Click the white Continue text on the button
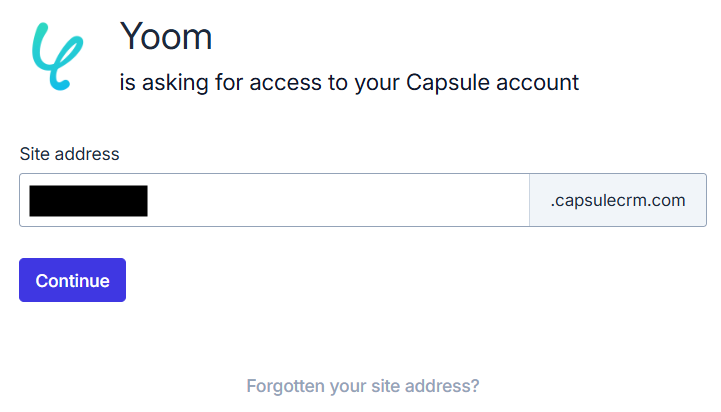Screen dimensions: 721x412 pyautogui.click(x=72, y=281)
